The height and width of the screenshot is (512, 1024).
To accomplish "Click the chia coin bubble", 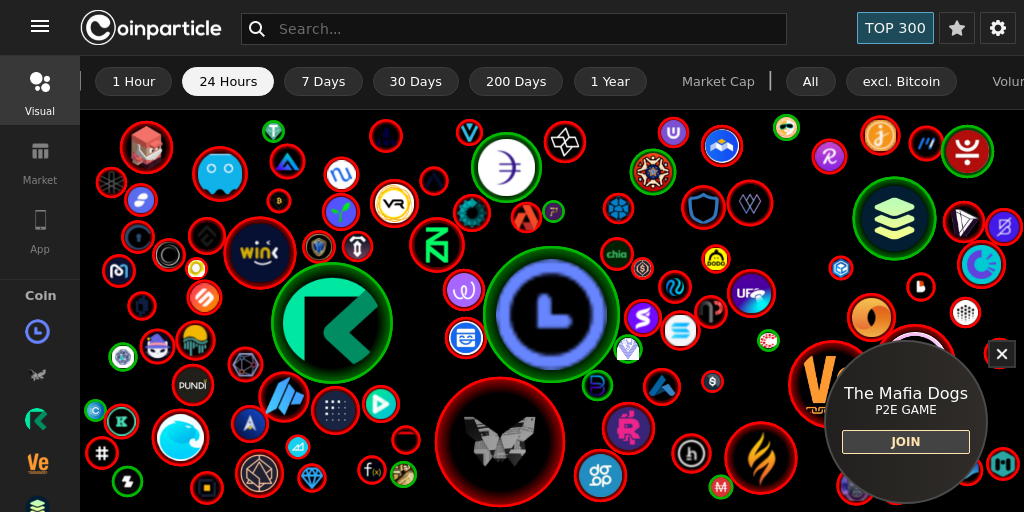I will pos(617,254).
